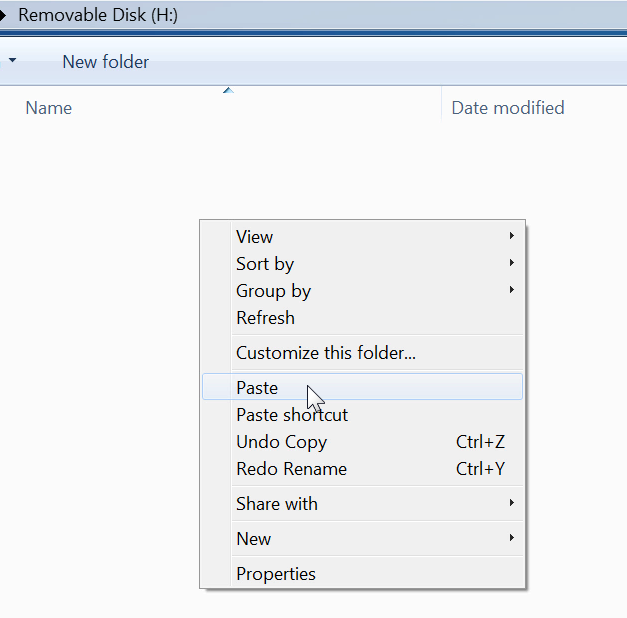Open the New submenu arrow
Screen dimensions: 627x618
pyautogui.click(x=511, y=538)
